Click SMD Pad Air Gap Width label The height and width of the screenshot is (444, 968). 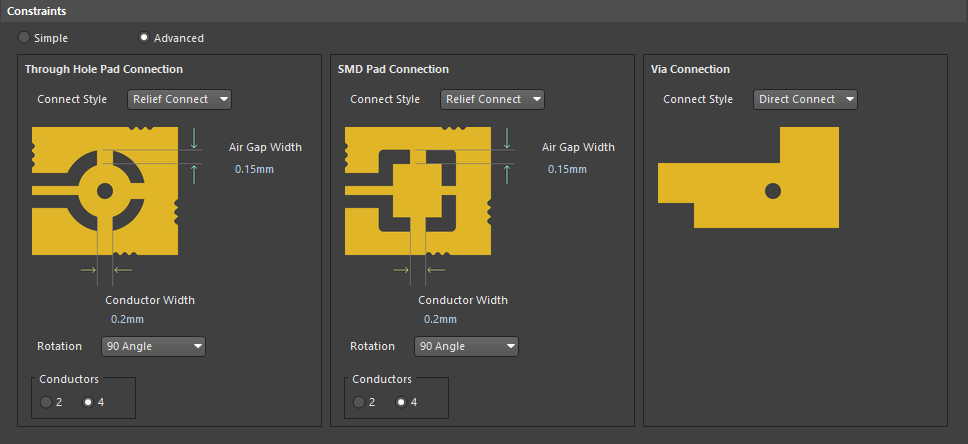(x=578, y=147)
